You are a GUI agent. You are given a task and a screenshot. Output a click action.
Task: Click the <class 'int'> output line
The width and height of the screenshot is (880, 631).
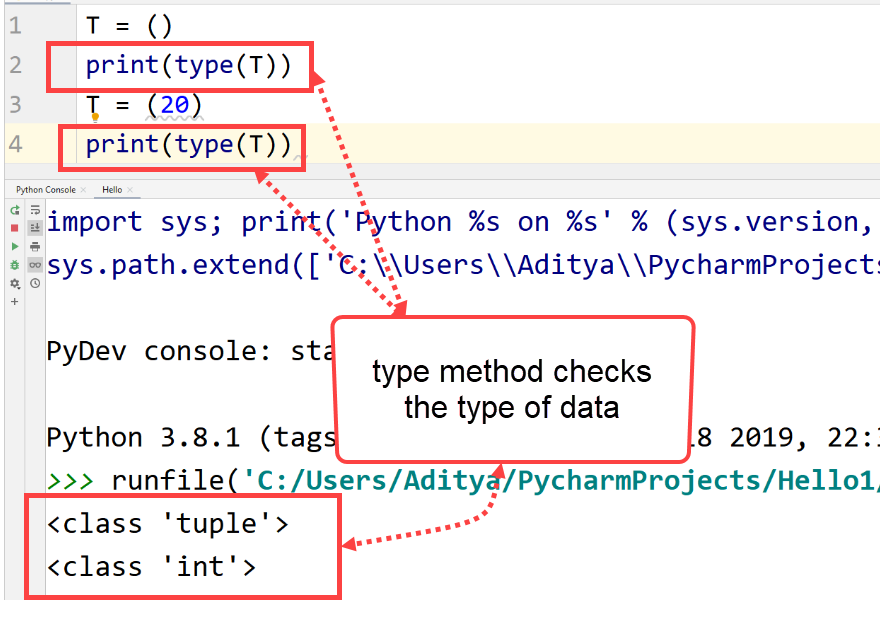(152, 567)
